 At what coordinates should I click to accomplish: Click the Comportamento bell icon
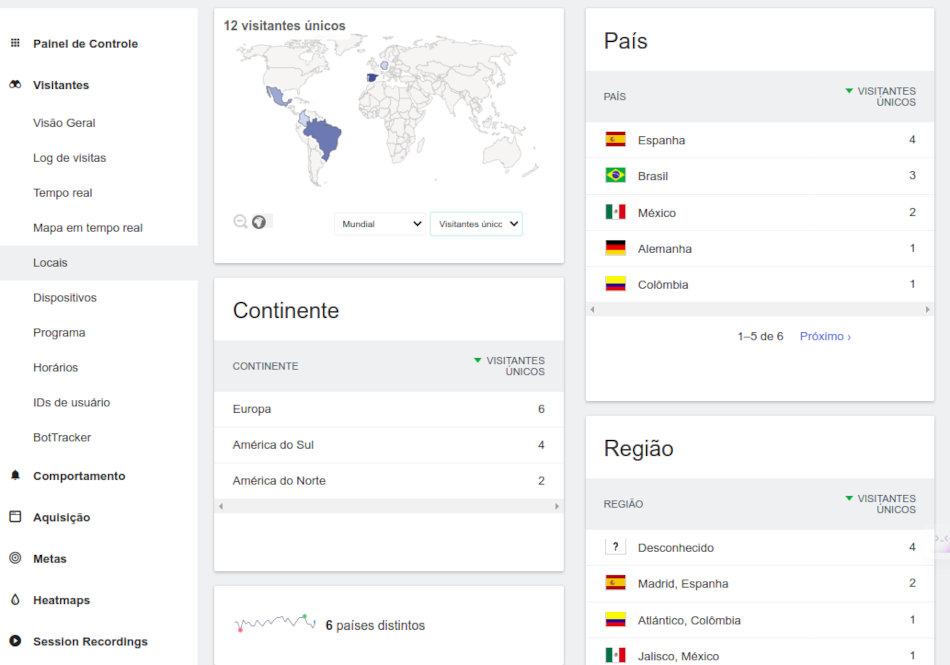[15, 476]
